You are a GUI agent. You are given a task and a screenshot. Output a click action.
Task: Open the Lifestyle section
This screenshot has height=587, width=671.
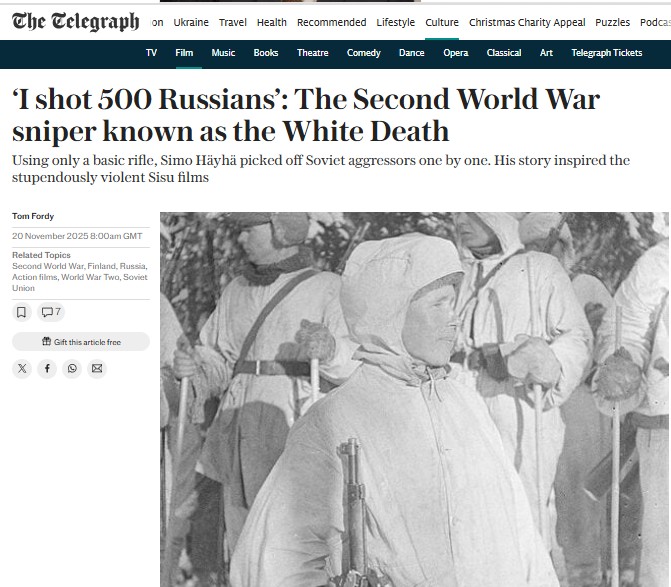tap(396, 22)
